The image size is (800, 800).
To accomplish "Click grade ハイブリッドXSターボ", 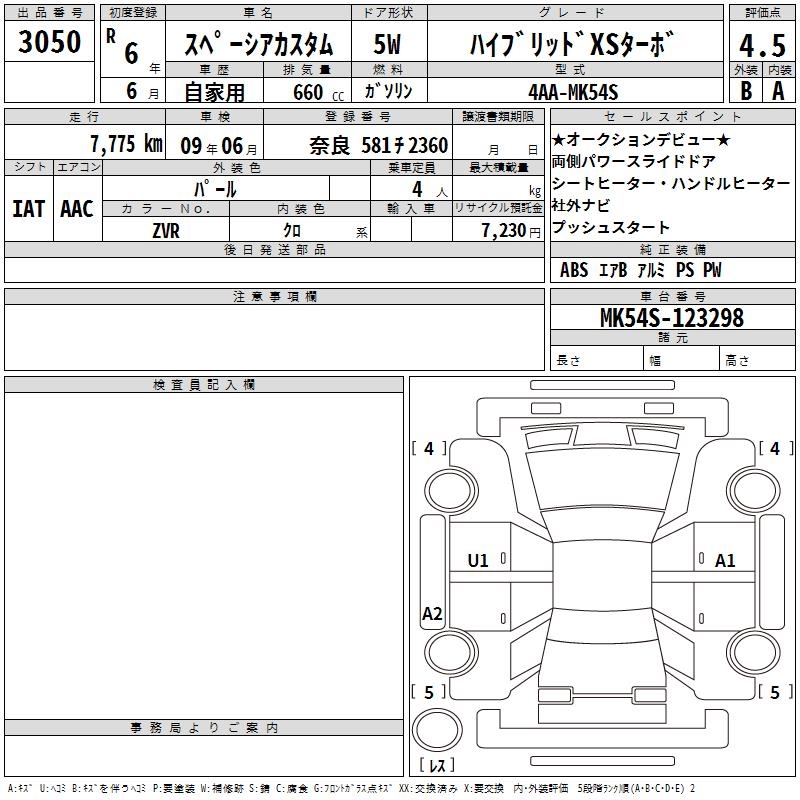I will pos(571,43).
